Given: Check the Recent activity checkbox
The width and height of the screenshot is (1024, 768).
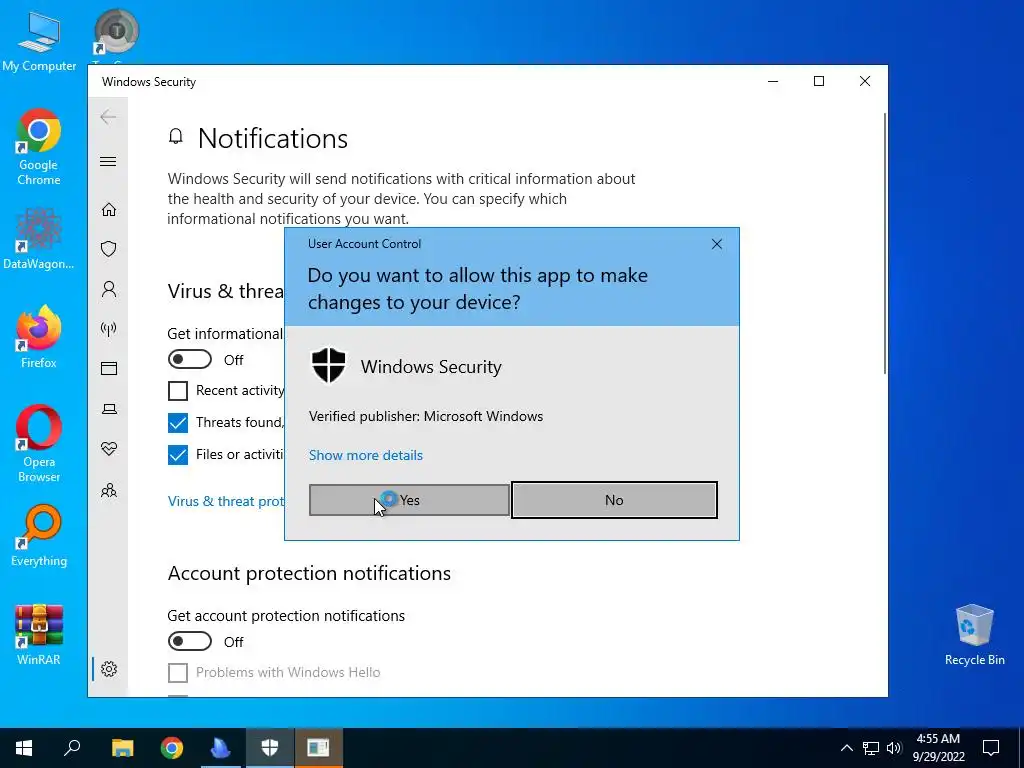Looking at the screenshot, I should (178, 391).
